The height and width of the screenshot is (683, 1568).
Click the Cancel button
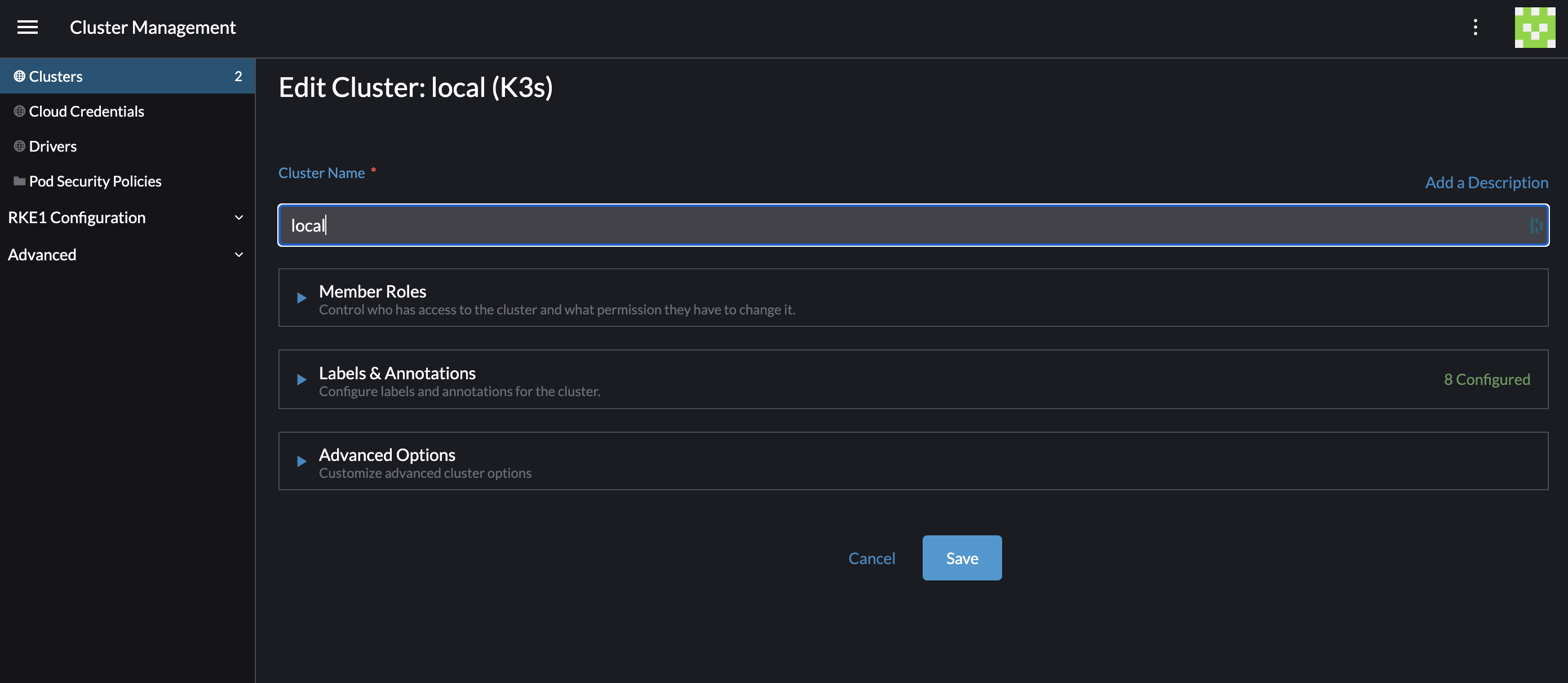coord(872,558)
